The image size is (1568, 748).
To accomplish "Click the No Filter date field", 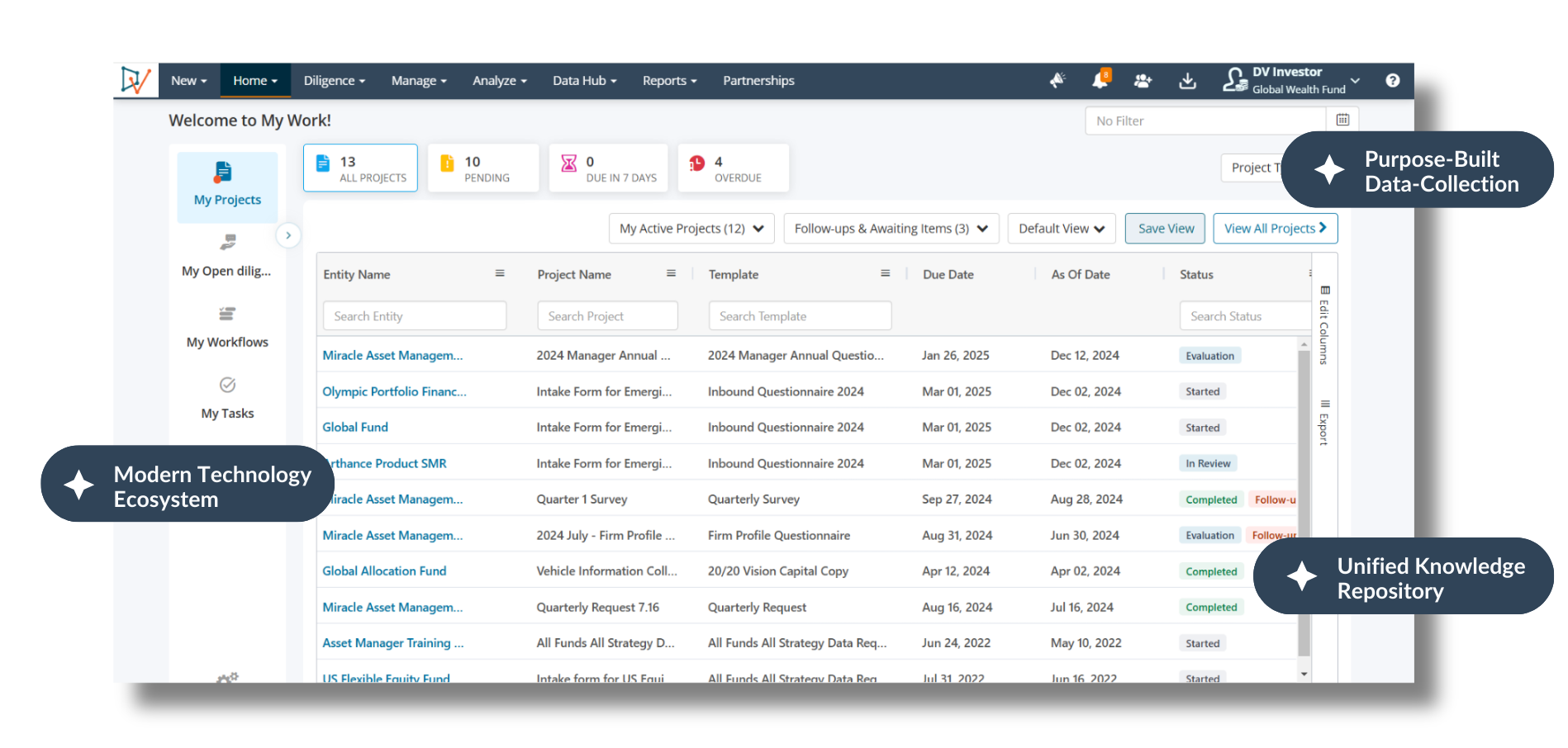I will 1206,121.
